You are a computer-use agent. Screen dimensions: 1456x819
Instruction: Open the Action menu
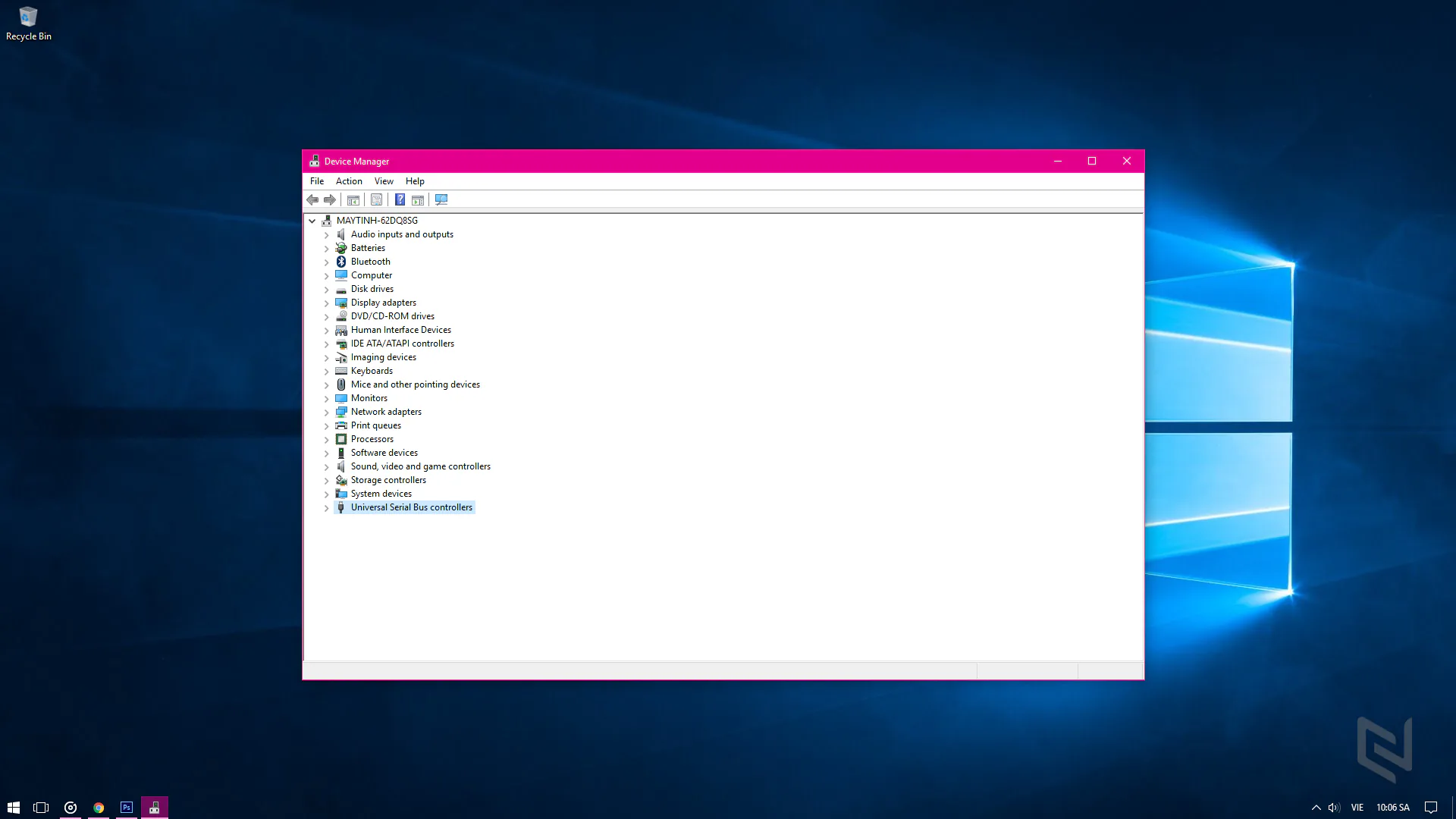click(x=349, y=181)
